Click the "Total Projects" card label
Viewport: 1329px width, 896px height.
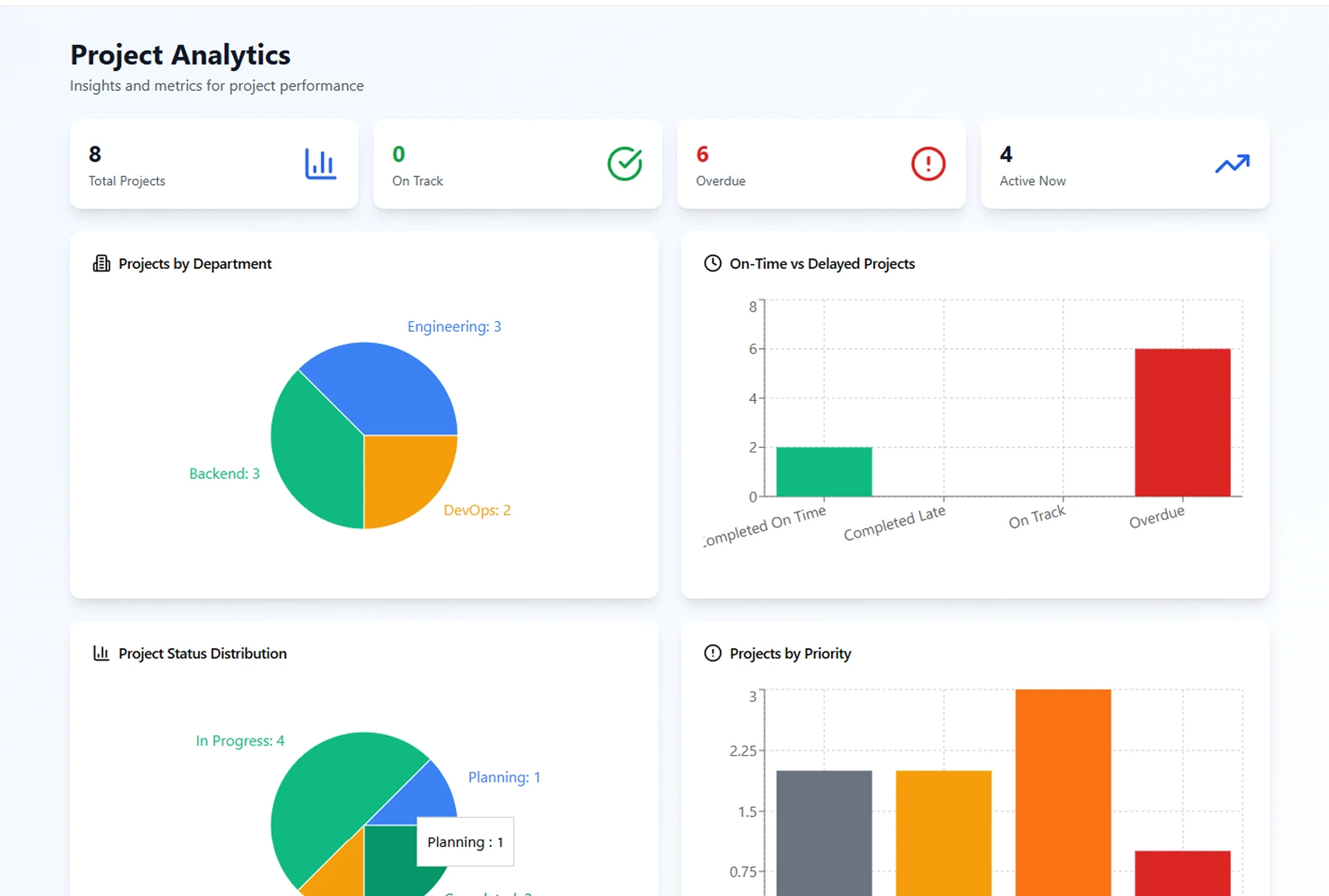point(126,181)
